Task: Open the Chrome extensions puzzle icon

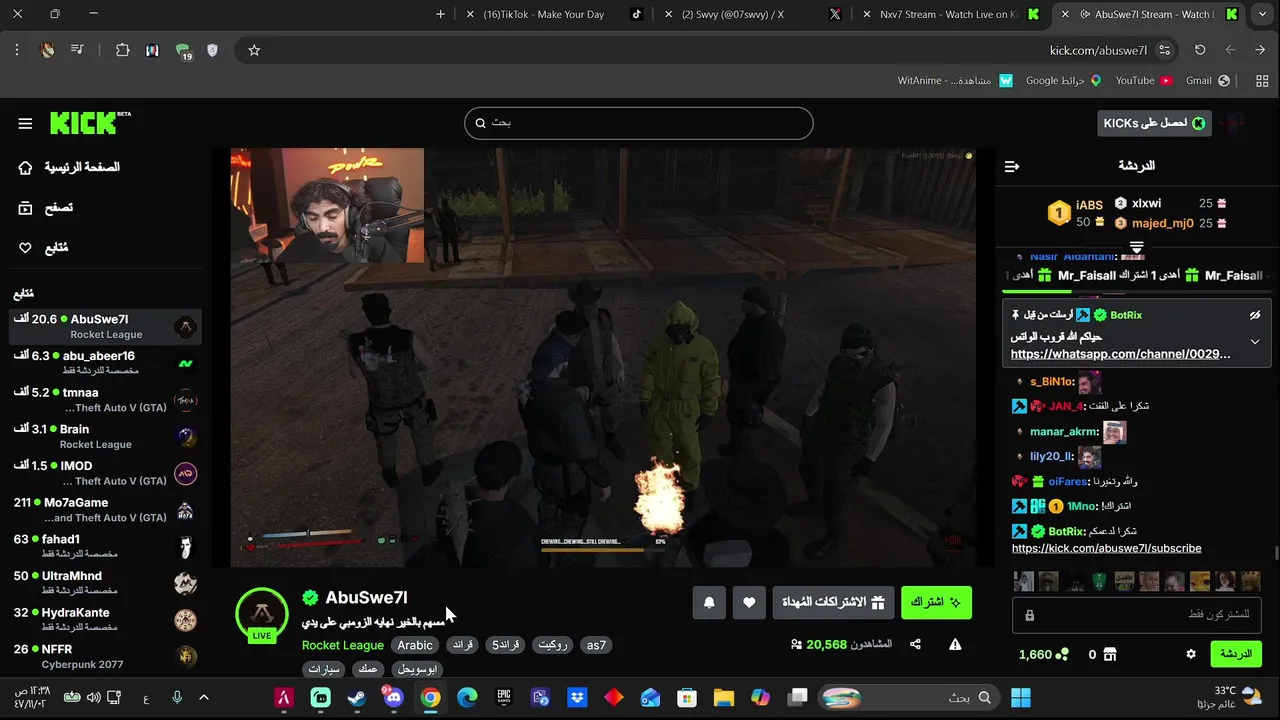Action: (x=122, y=50)
